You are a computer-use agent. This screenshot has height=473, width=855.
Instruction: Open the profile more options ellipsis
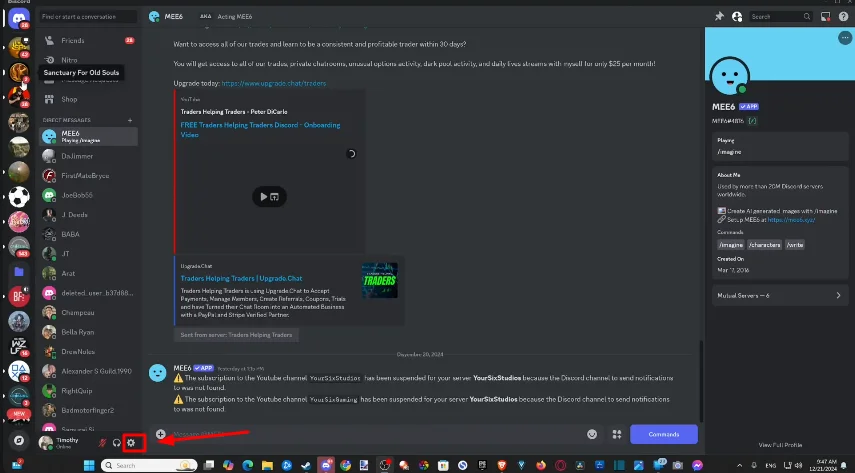pyautogui.click(x=845, y=38)
